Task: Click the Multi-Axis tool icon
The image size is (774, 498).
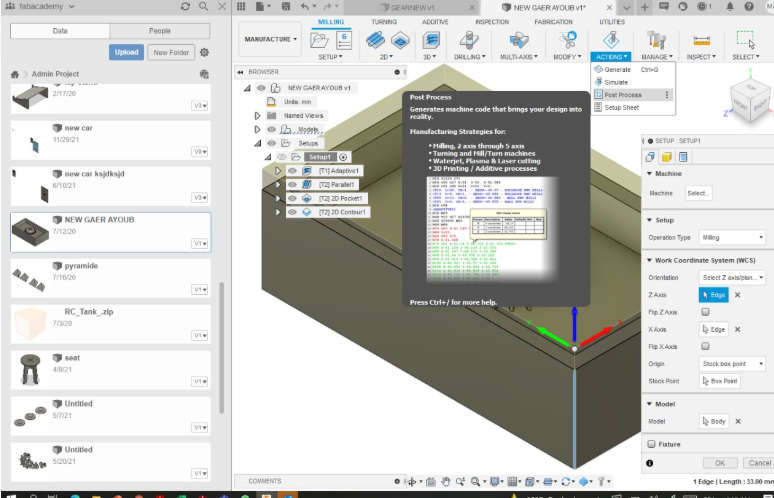Action: [x=518, y=40]
